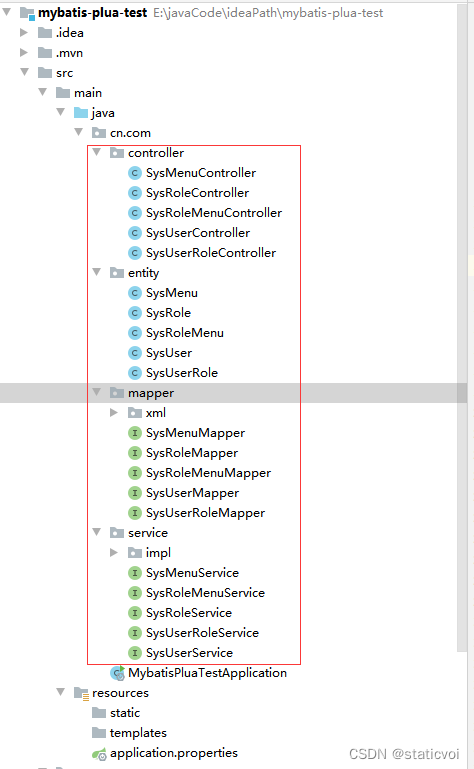Click the SysUserRoleService interface icon
Viewport: 474px width, 769px height.
click(x=134, y=633)
